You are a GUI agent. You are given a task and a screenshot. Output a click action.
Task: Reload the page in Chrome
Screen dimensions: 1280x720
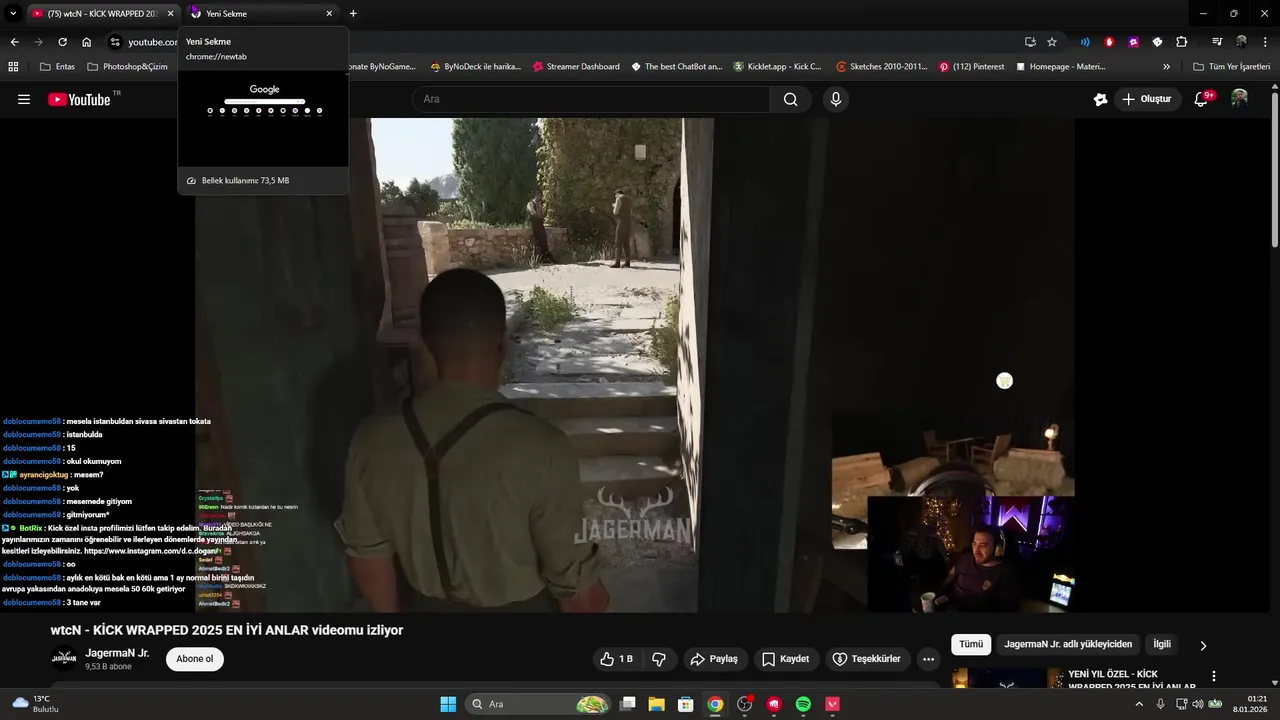click(x=62, y=42)
